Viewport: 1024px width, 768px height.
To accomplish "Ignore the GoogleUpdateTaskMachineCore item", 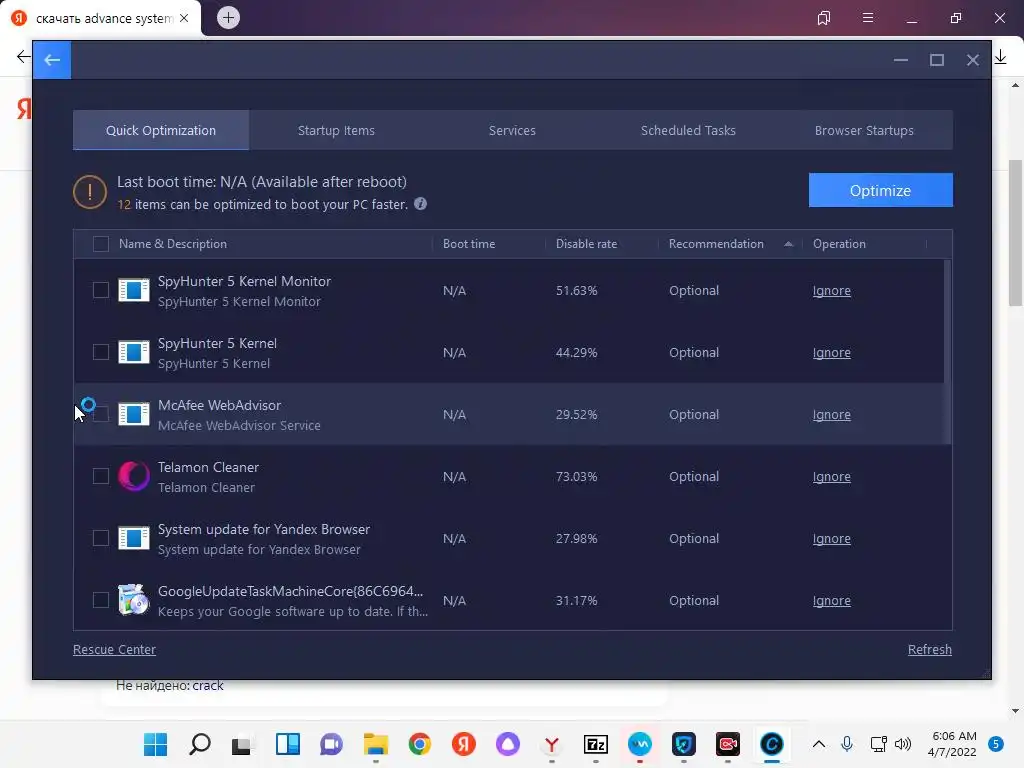I will click(x=831, y=601).
